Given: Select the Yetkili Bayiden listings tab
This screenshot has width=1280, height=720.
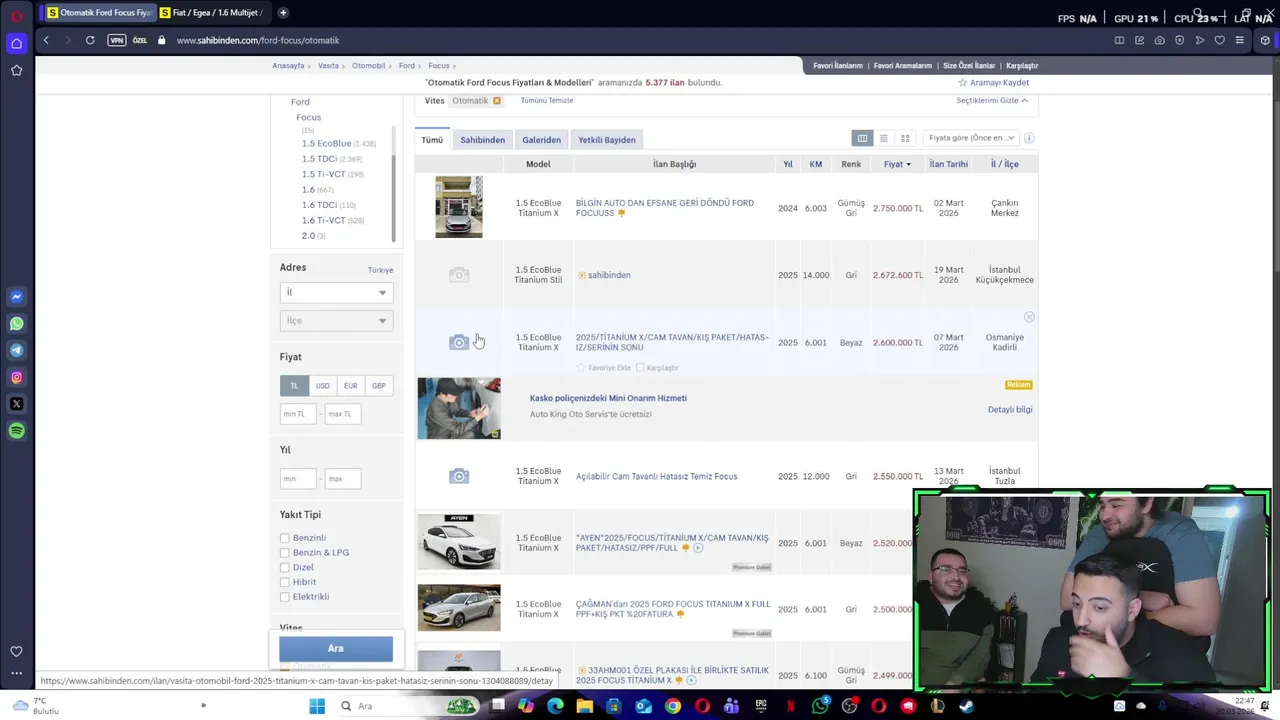Looking at the screenshot, I should tap(607, 140).
